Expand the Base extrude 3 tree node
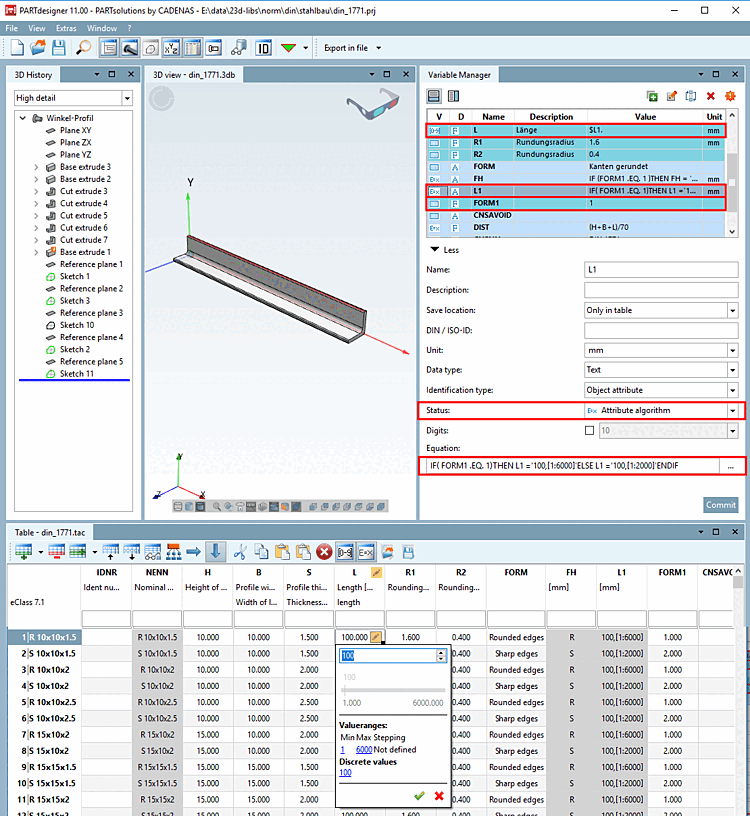The image size is (750, 816). [37, 167]
